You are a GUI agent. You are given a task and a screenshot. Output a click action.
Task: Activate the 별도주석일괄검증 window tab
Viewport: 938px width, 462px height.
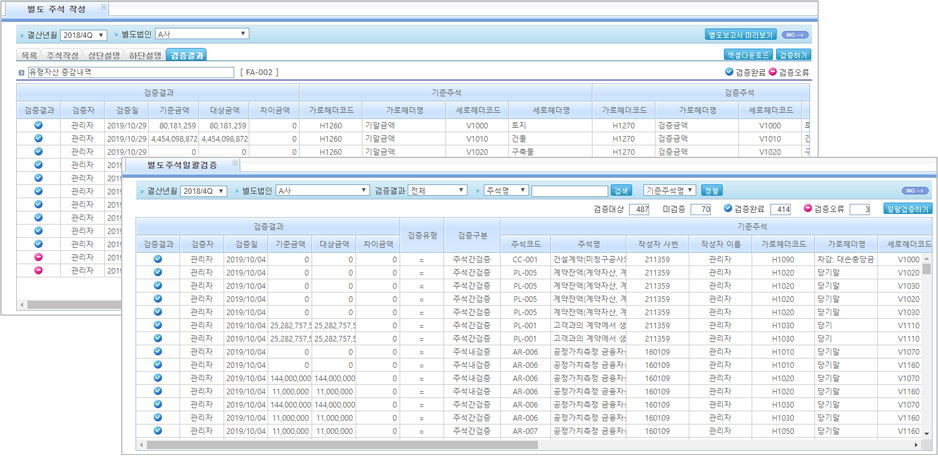pyautogui.click(x=183, y=164)
